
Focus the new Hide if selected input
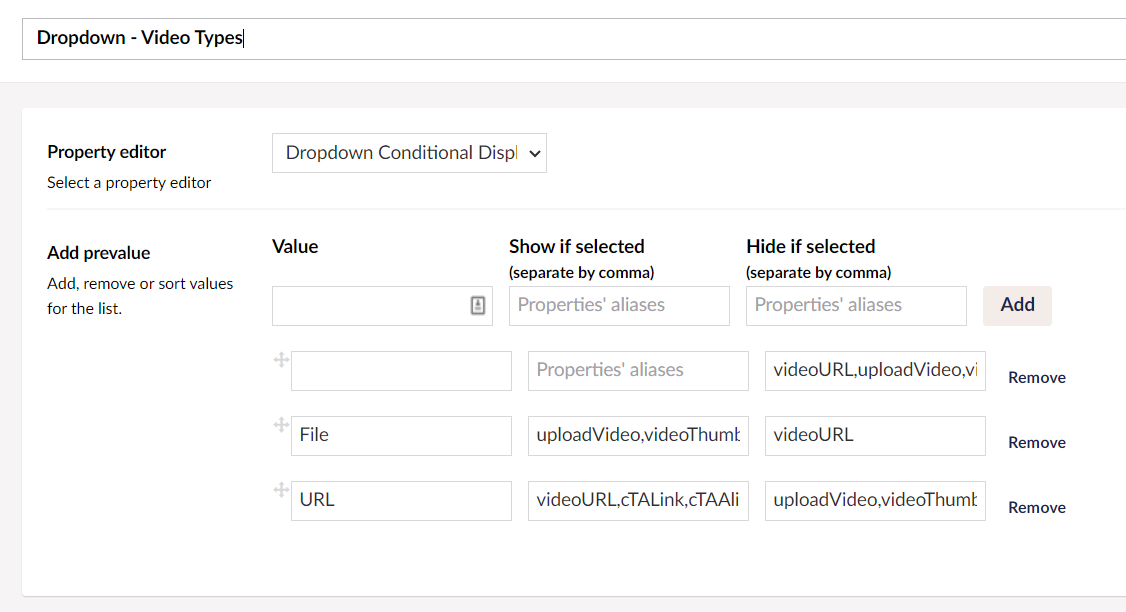pyautogui.click(x=856, y=306)
